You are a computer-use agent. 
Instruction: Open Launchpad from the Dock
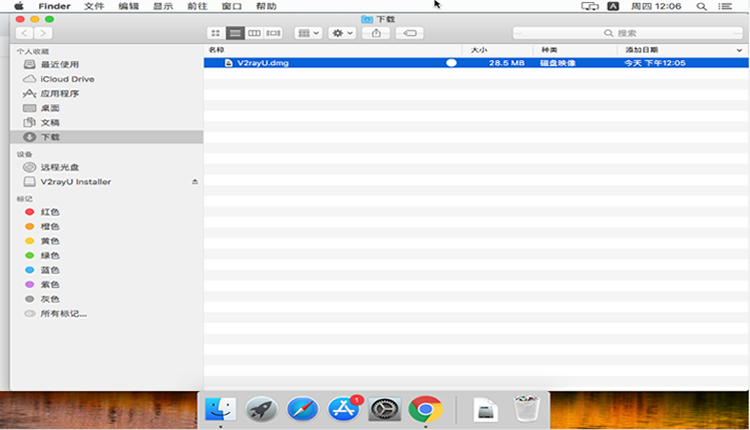tap(261, 409)
